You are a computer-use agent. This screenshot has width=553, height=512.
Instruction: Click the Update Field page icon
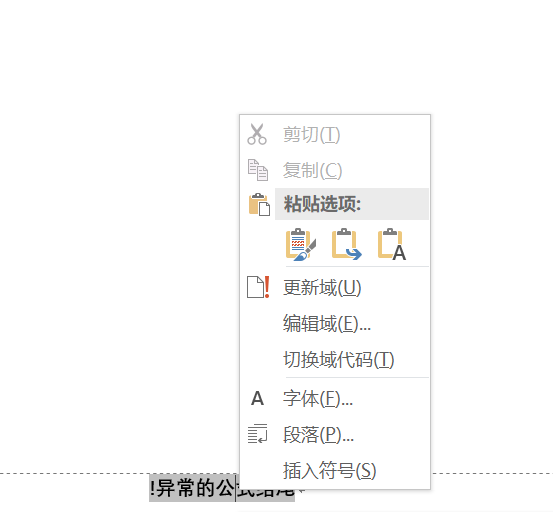[258, 287]
